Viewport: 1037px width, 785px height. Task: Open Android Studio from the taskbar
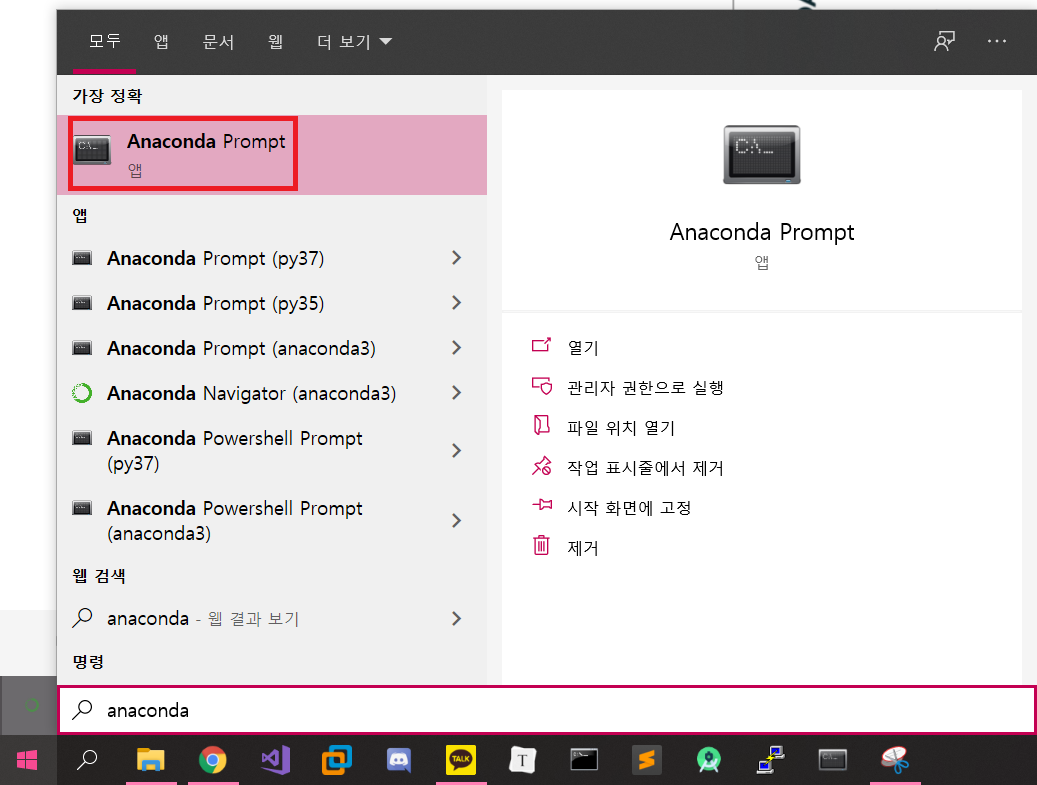coord(708,760)
